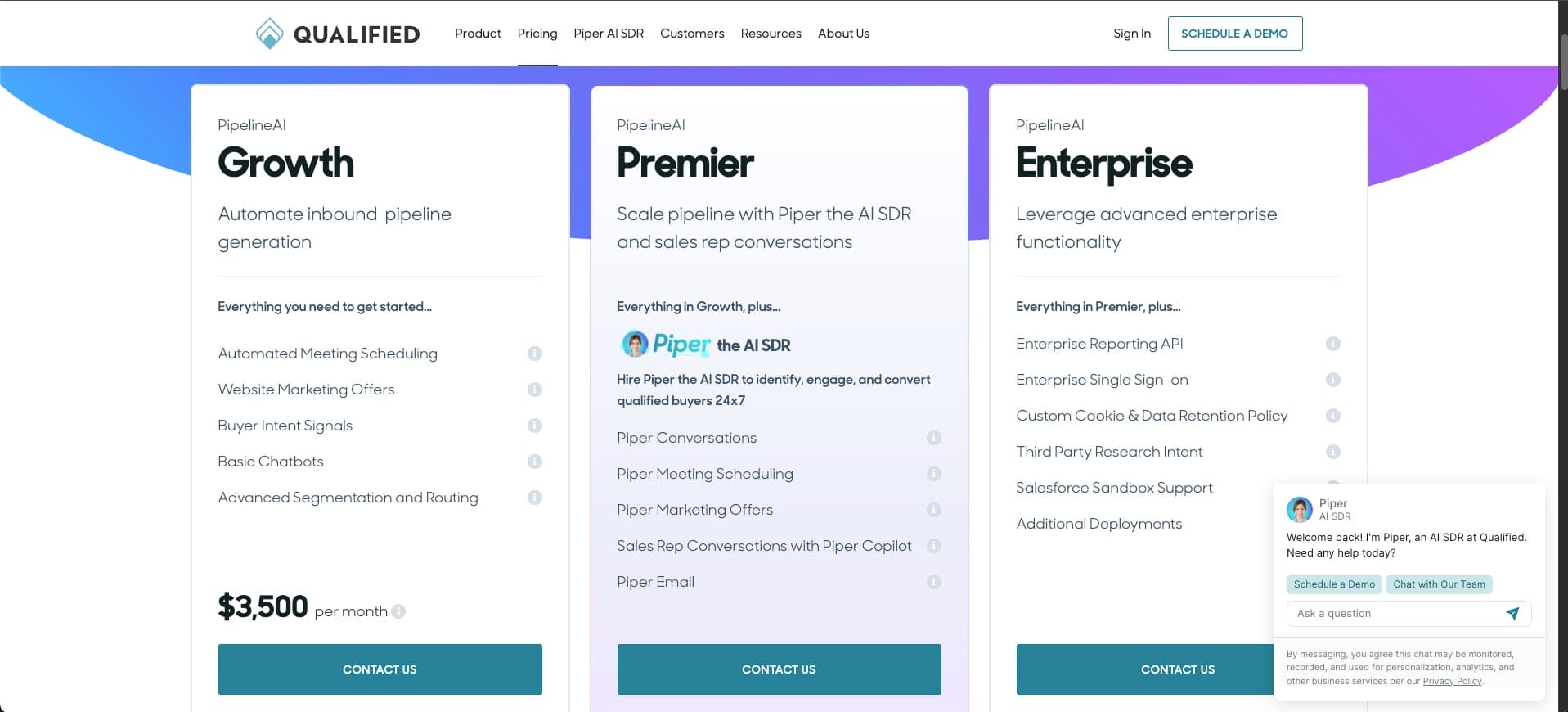Screen dimensions: 1568x712
Task: Click the send arrow in the chat input
Action: [1512, 613]
